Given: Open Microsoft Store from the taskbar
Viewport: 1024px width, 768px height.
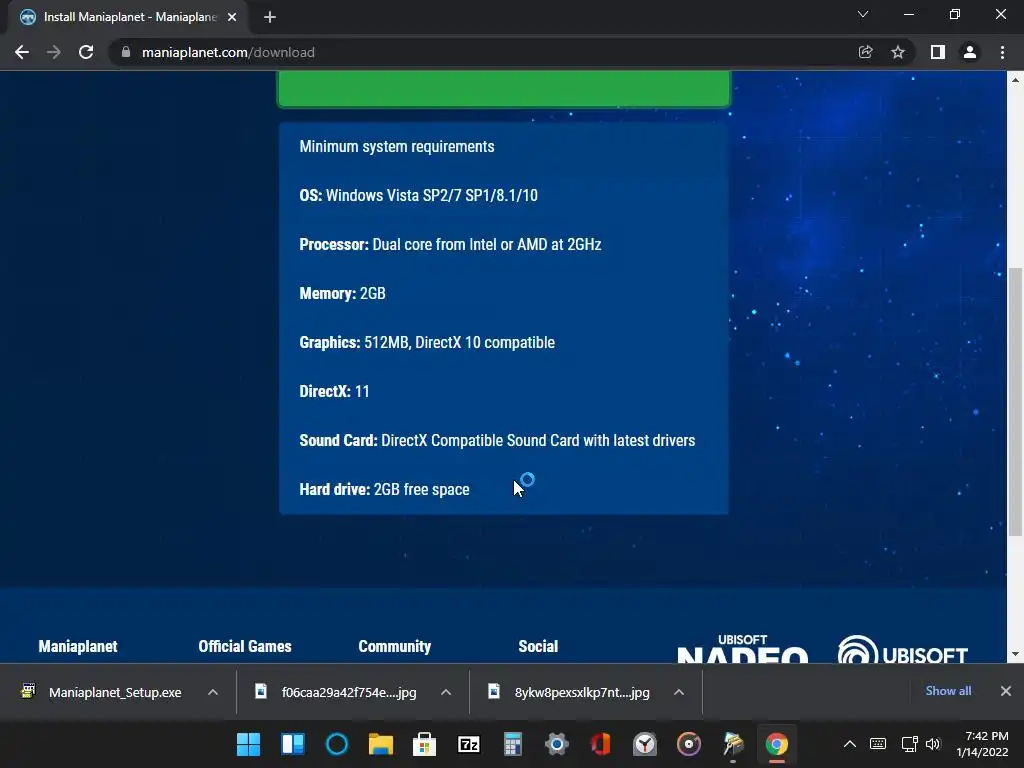Looking at the screenshot, I should click(x=424, y=744).
